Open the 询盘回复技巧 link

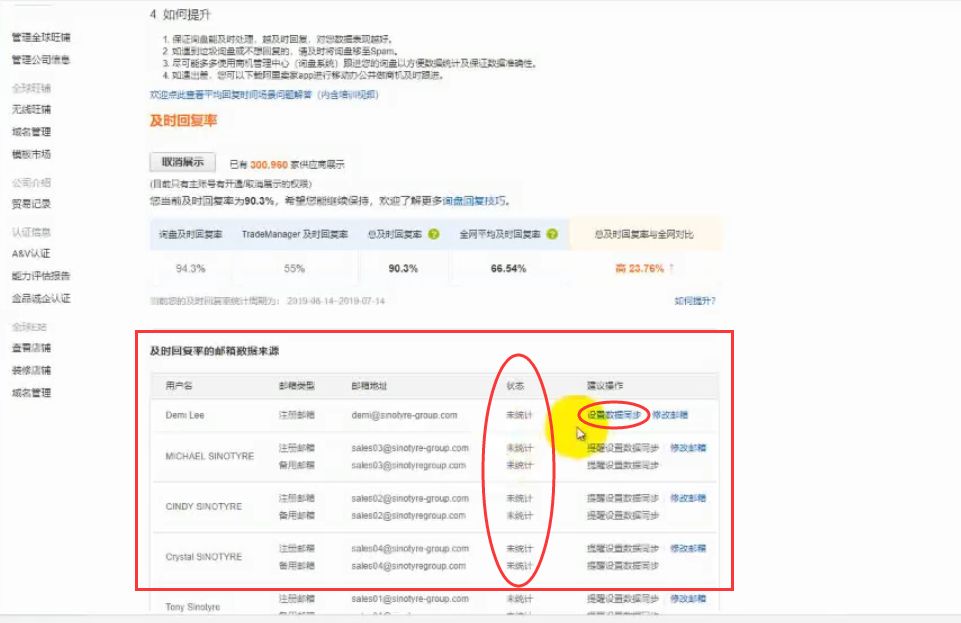(474, 201)
